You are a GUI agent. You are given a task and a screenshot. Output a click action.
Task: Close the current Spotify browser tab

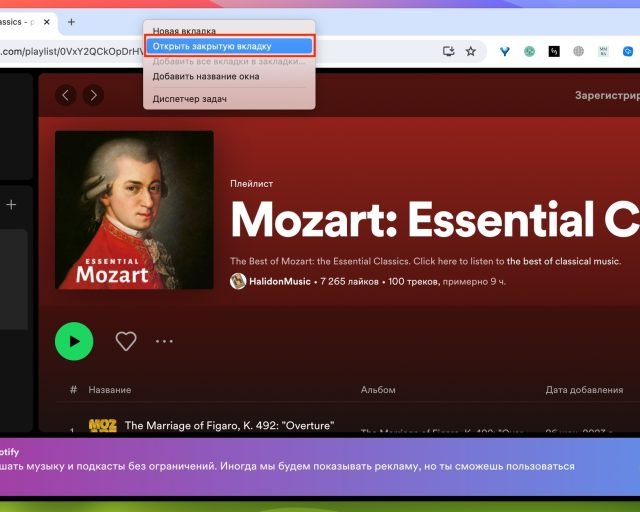[47, 22]
